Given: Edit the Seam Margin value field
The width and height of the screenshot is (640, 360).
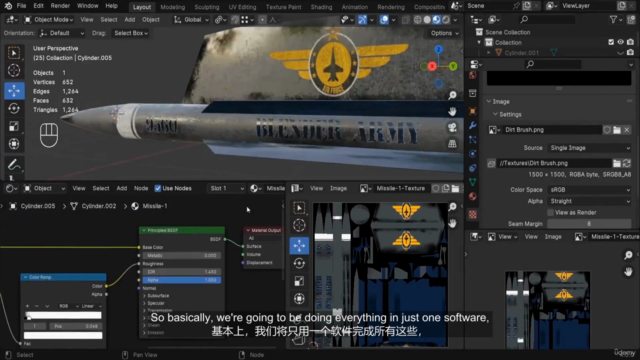Looking at the screenshot, I should point(589,224).
